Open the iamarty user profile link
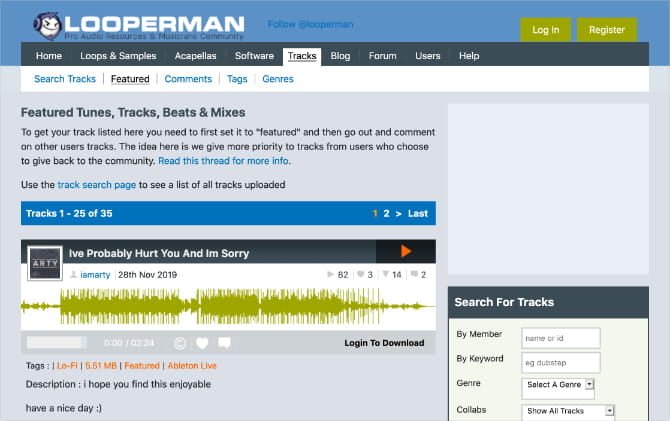 pyautogui.click(x=95, y=275)
